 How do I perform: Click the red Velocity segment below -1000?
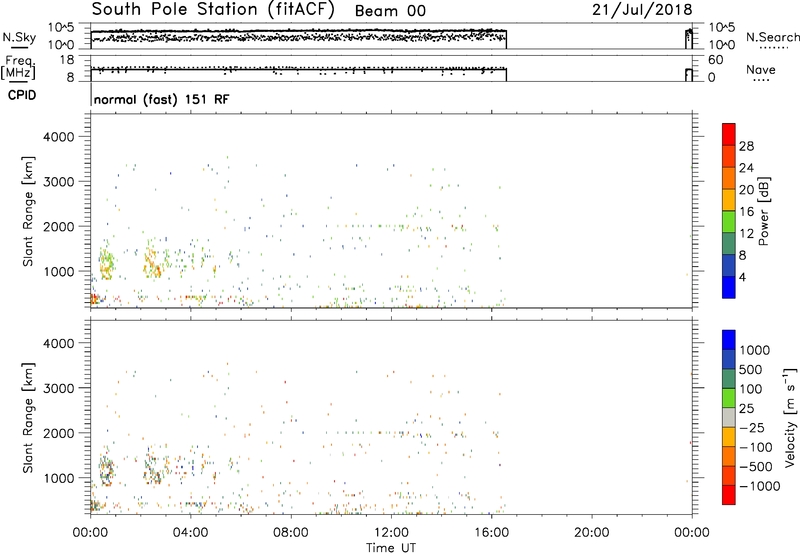coord(729,495)
